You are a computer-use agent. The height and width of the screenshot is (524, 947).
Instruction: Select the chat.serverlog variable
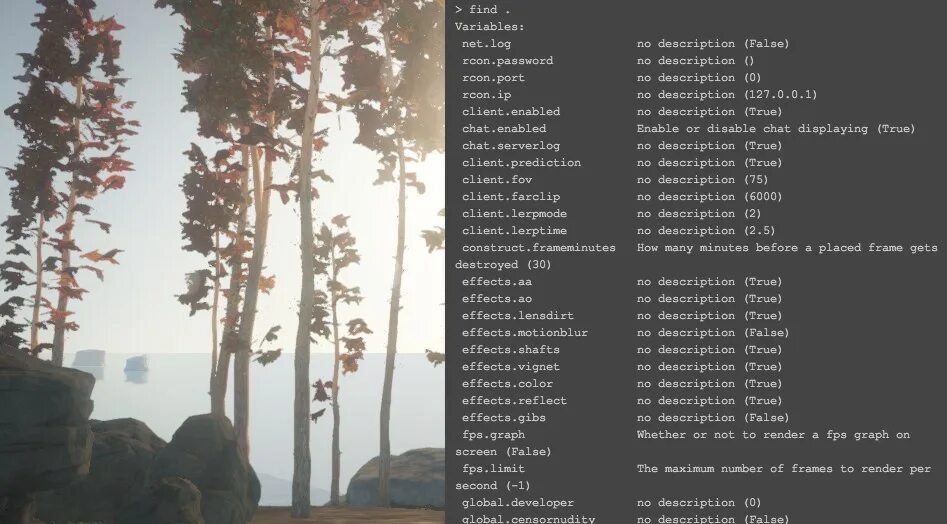coord(511,145)
